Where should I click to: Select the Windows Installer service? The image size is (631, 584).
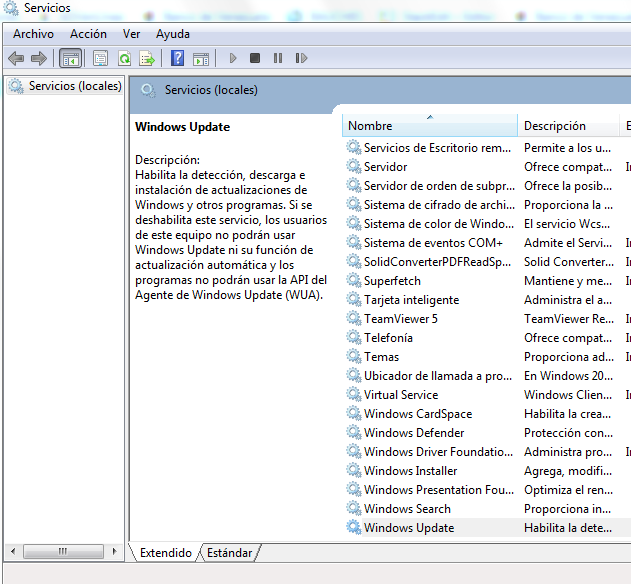(x=410, y=471)
